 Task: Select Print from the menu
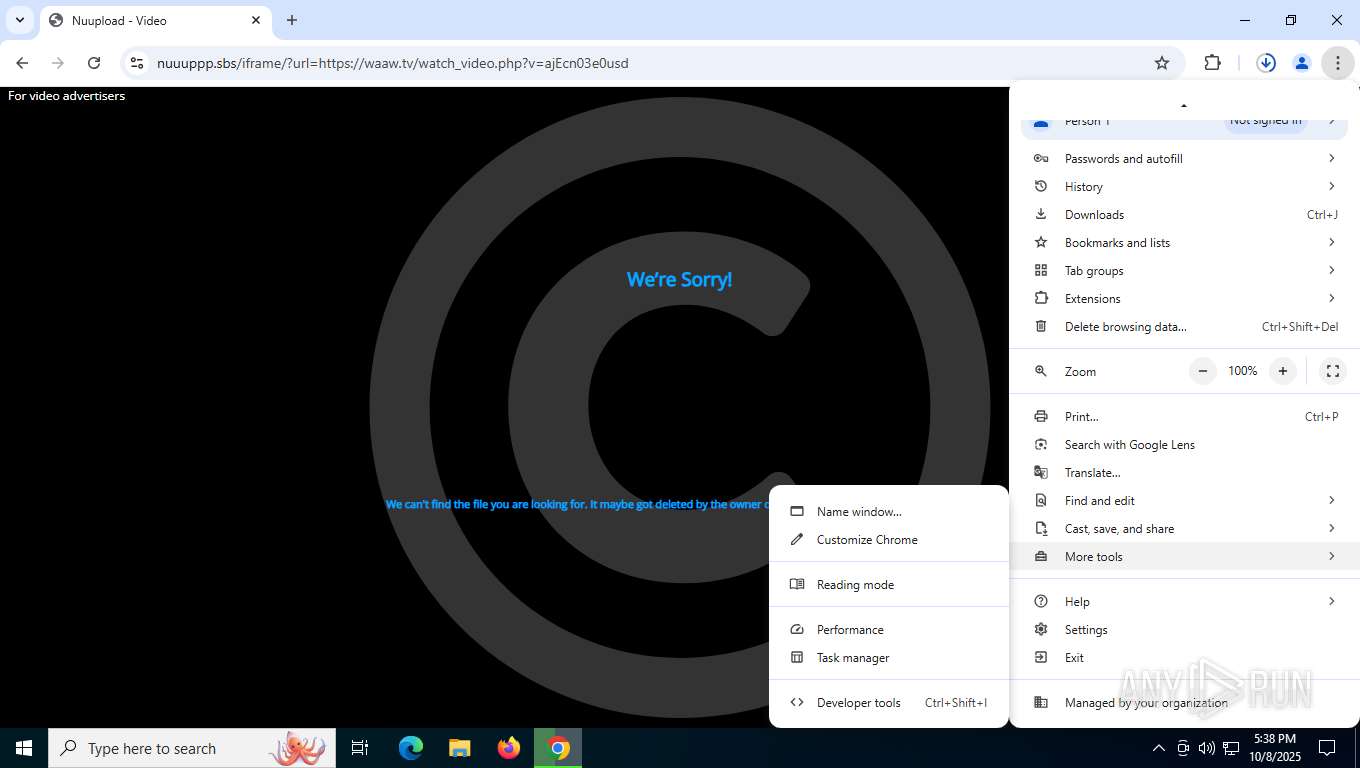[x=1185, y=417]
